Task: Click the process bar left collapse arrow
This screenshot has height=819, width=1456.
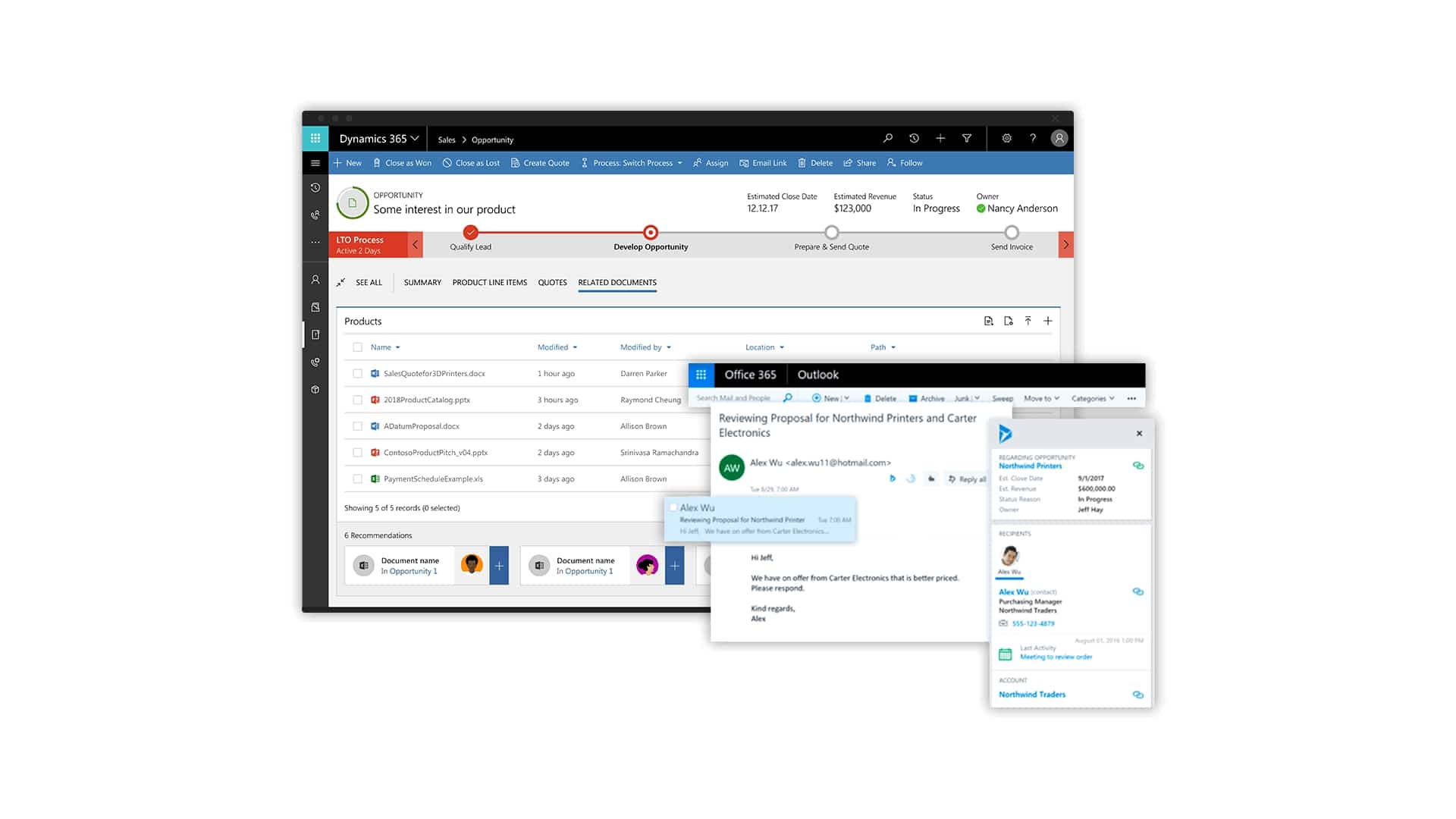Action: point(415,244)
